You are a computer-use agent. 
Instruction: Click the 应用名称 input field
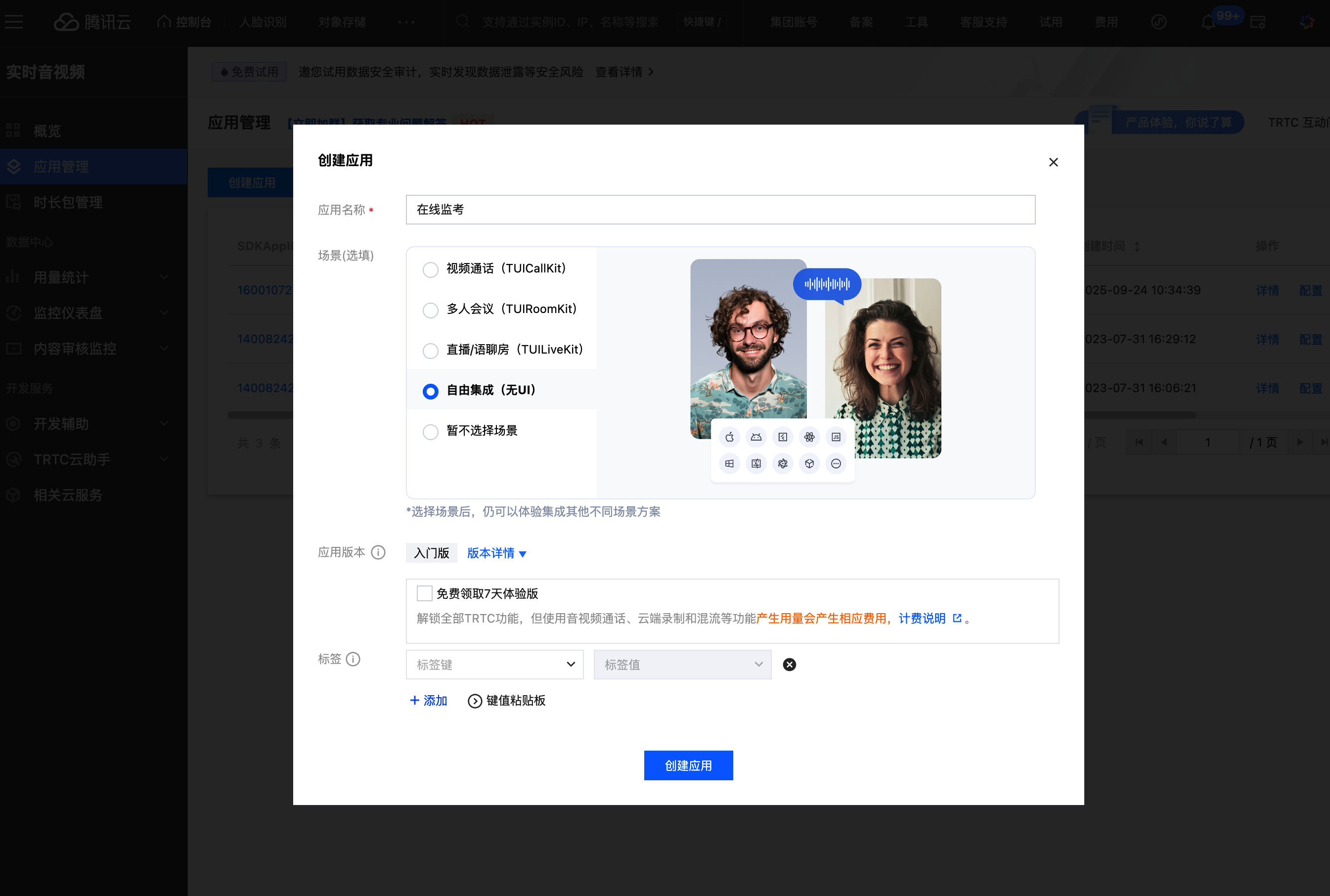(720, 210)
